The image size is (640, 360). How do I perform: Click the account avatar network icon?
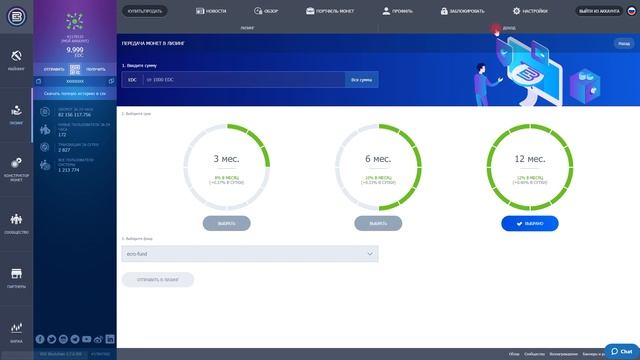[75, 21]
